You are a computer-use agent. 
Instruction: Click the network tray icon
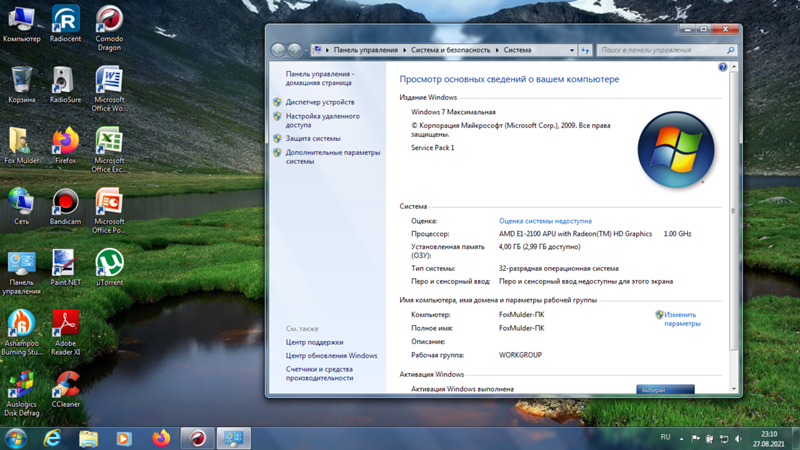(724, 439)
